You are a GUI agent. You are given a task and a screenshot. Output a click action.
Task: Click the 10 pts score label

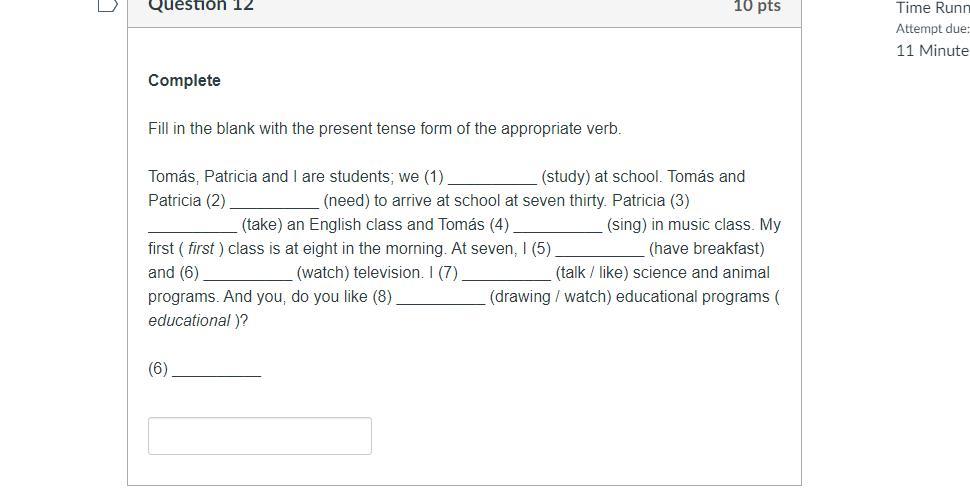click(756, 6)
